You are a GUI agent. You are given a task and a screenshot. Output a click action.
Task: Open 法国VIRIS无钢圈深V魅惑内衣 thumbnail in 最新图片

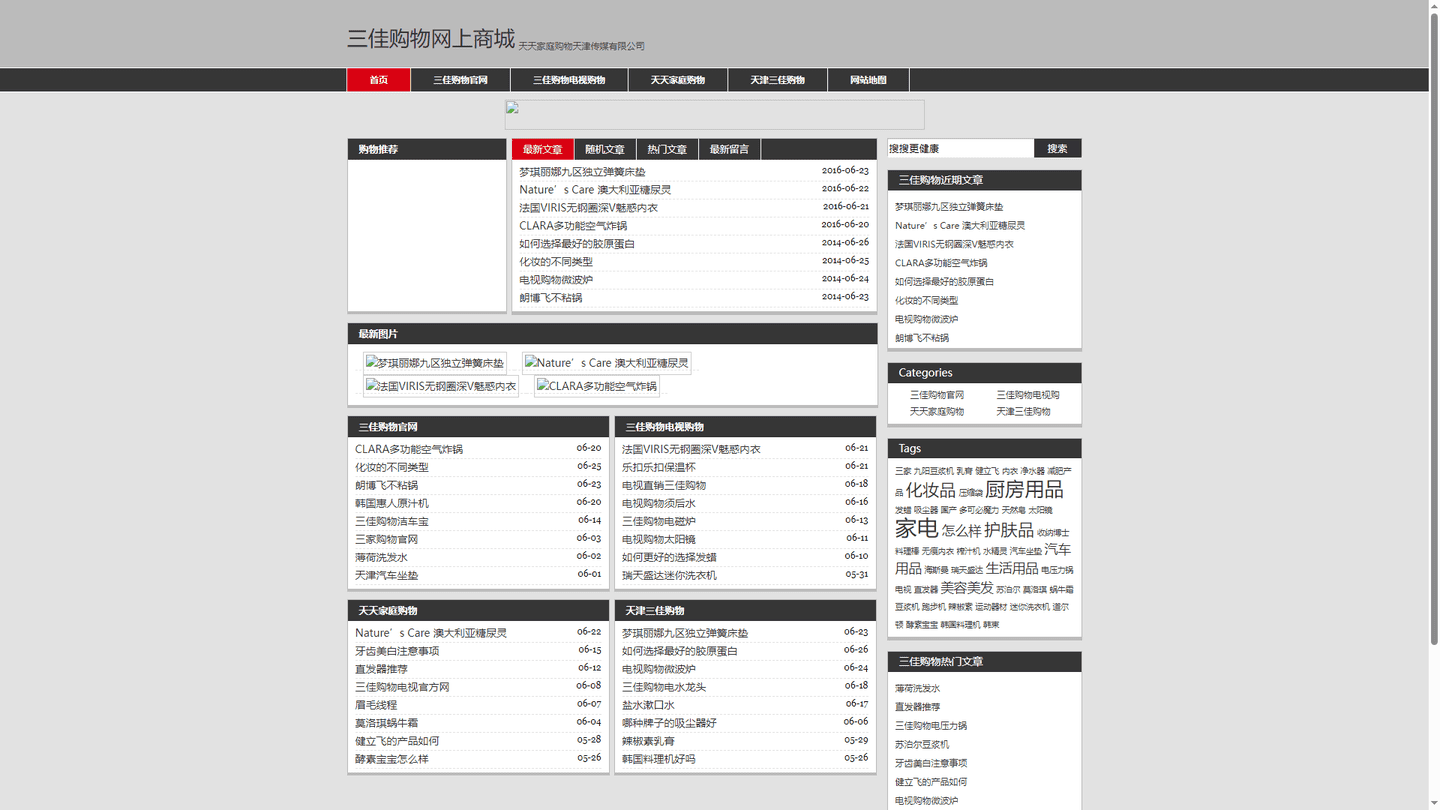[441, 386]
